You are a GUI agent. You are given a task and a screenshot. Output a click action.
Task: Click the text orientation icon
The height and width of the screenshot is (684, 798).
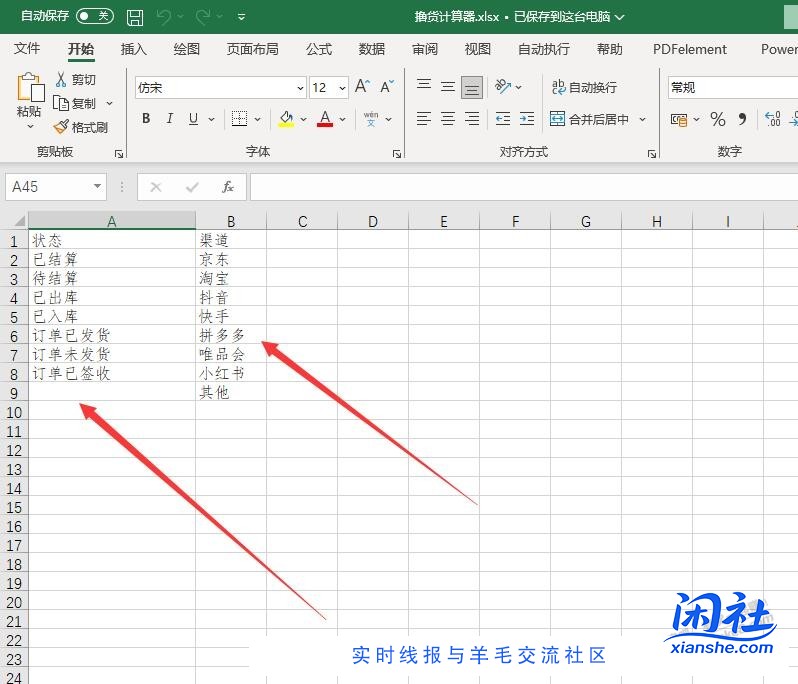(x=503, y=87)
